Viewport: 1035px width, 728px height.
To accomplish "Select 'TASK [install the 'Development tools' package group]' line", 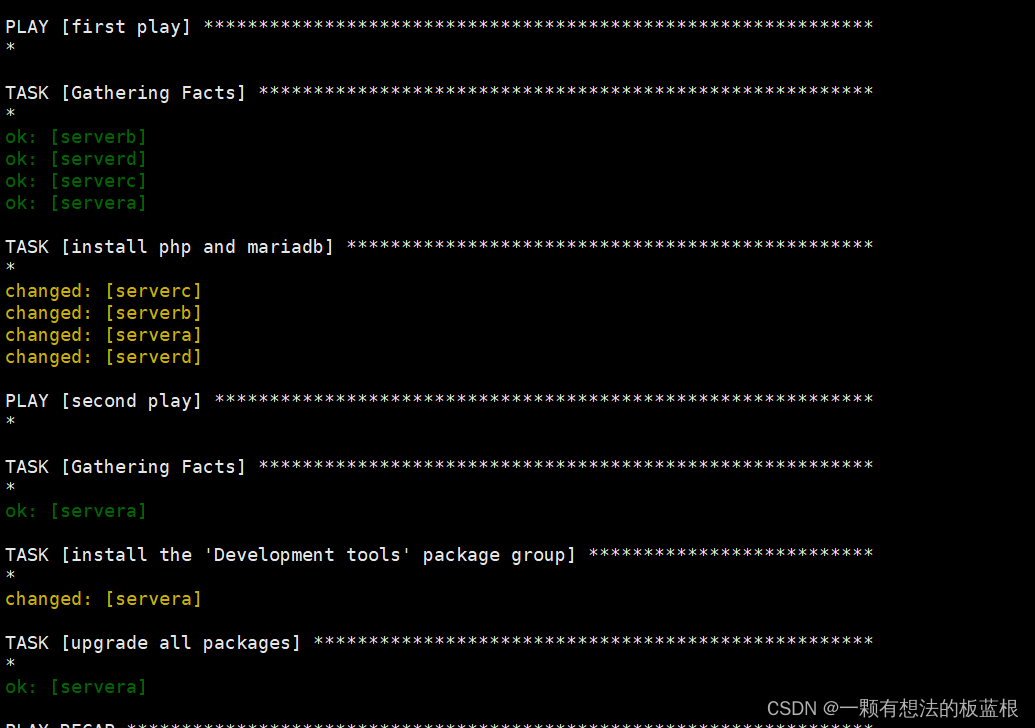I will [440, 555].
